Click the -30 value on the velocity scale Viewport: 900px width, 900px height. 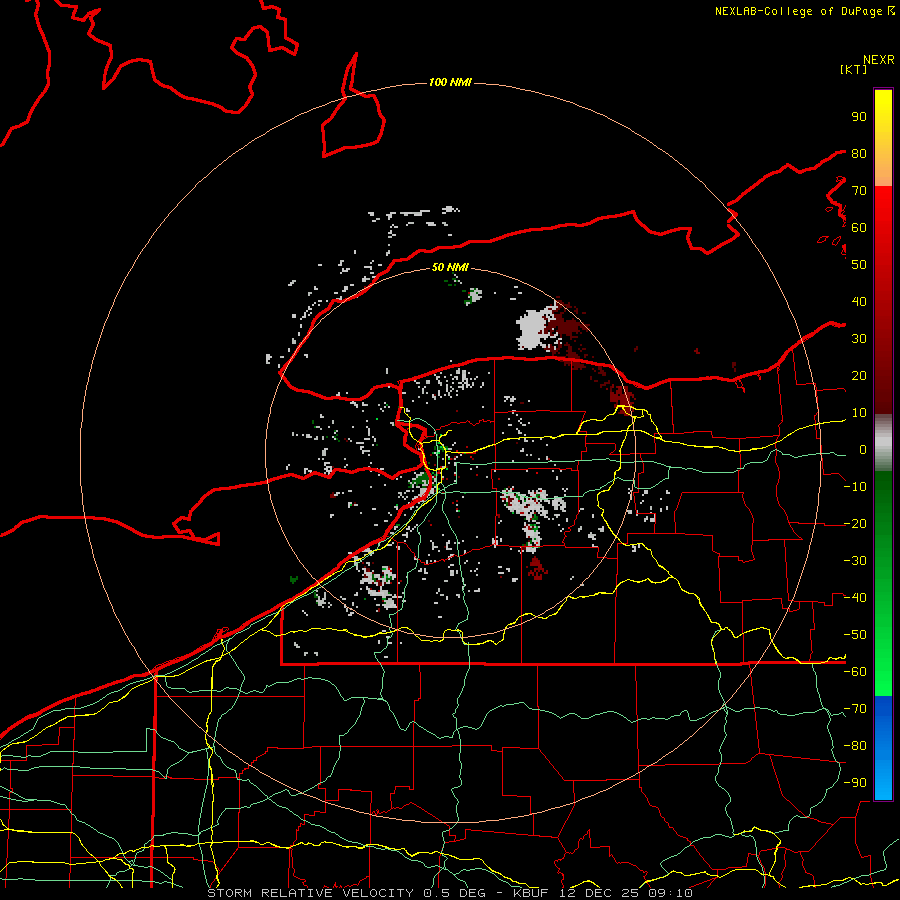(855, 561)
